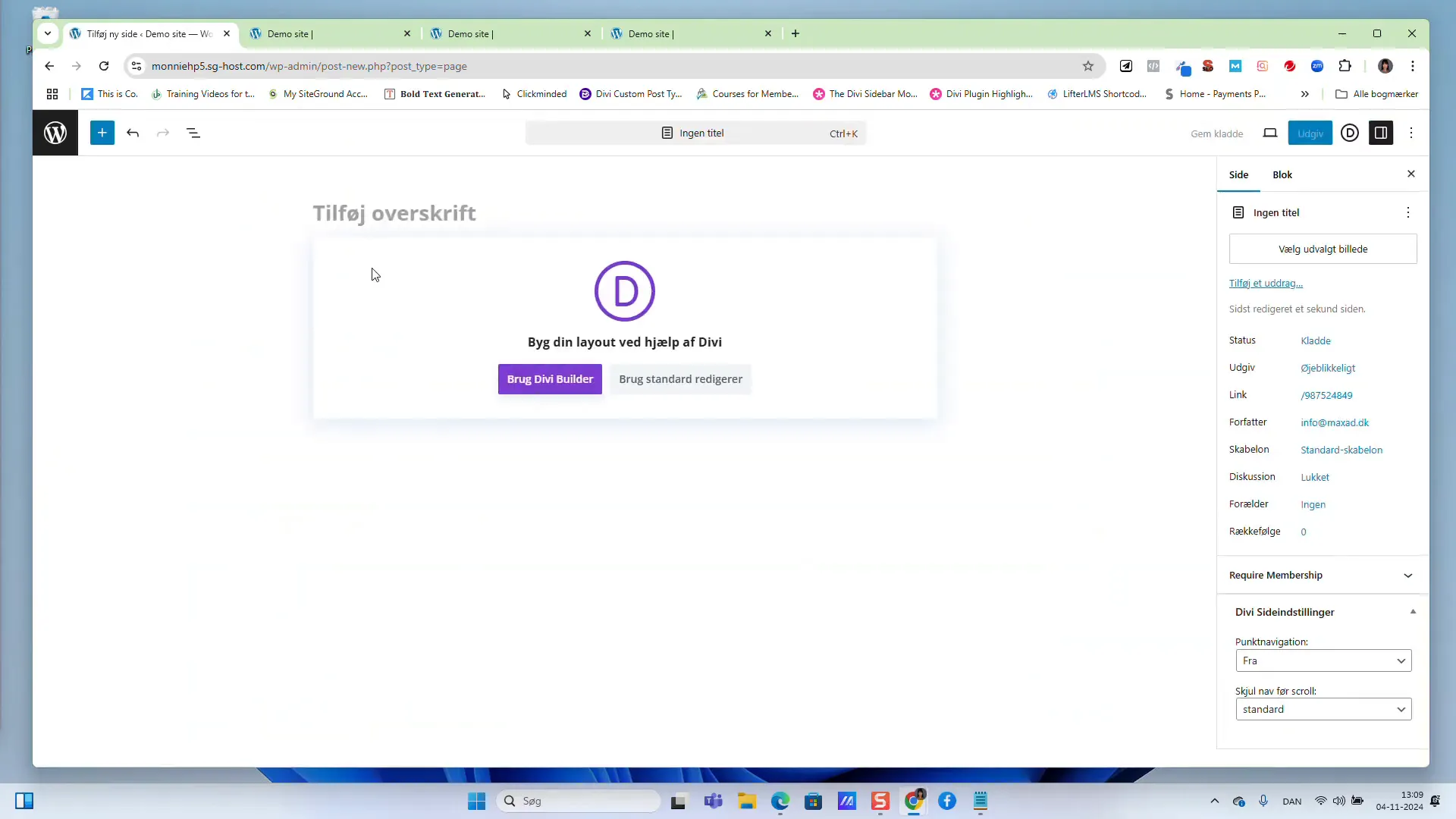The height and width of the screenshot is (819, 1456).
Task: Switch to the Blok tab in the sidebar
Action: 1282,174
